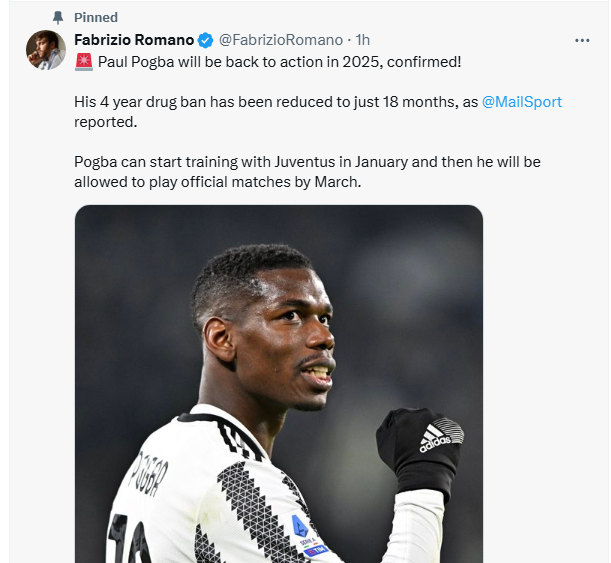This screenshot has height=563, width=611.
Task: Click the pushpin icon beside Pinned
Action: (58, 18)
